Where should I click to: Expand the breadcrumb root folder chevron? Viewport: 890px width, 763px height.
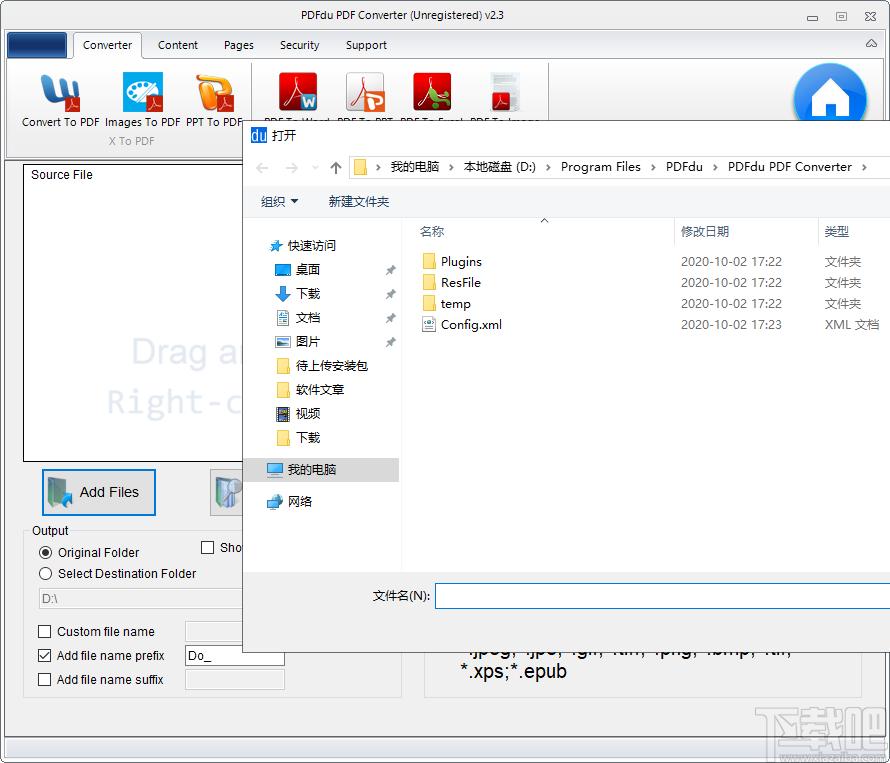tap(378, 167)
